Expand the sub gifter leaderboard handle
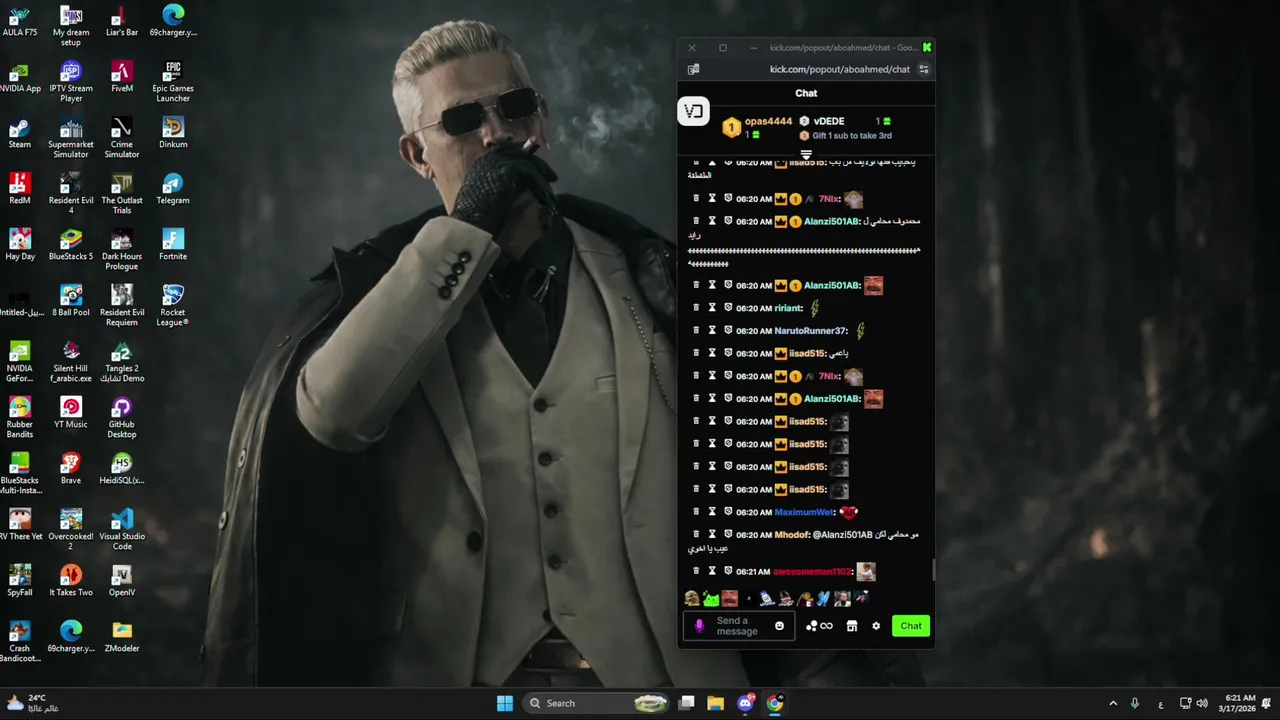 (806, 155)
